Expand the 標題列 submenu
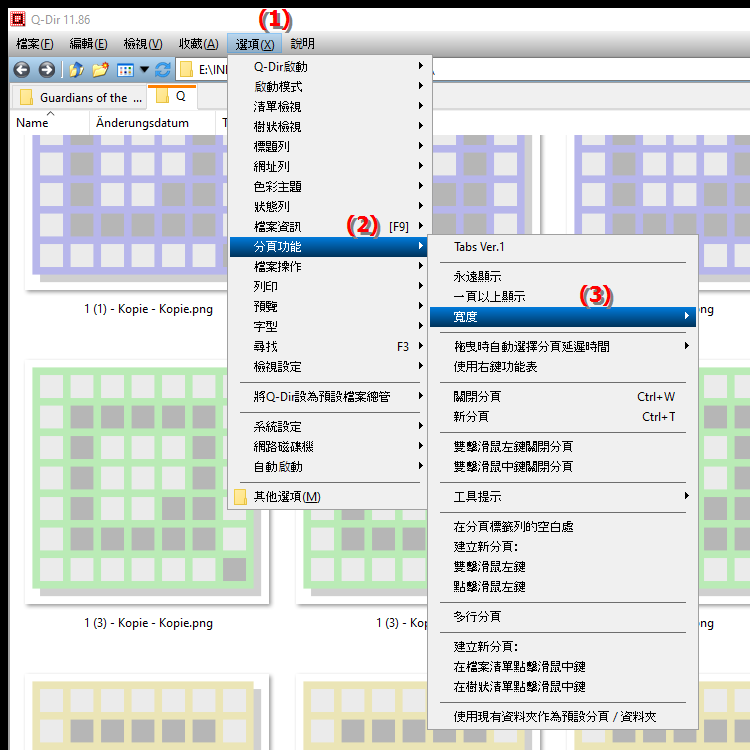Viewport: 750px width, 750px height. coord(329,146)
